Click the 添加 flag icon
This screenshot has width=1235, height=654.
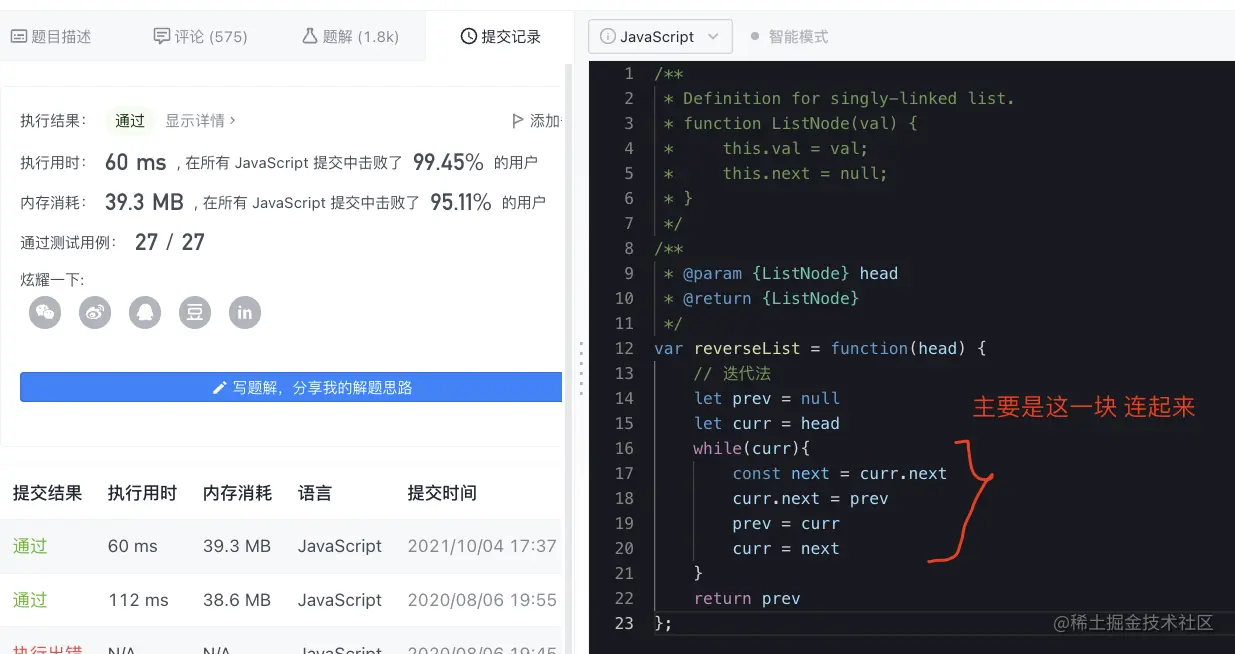click(517, 121)
